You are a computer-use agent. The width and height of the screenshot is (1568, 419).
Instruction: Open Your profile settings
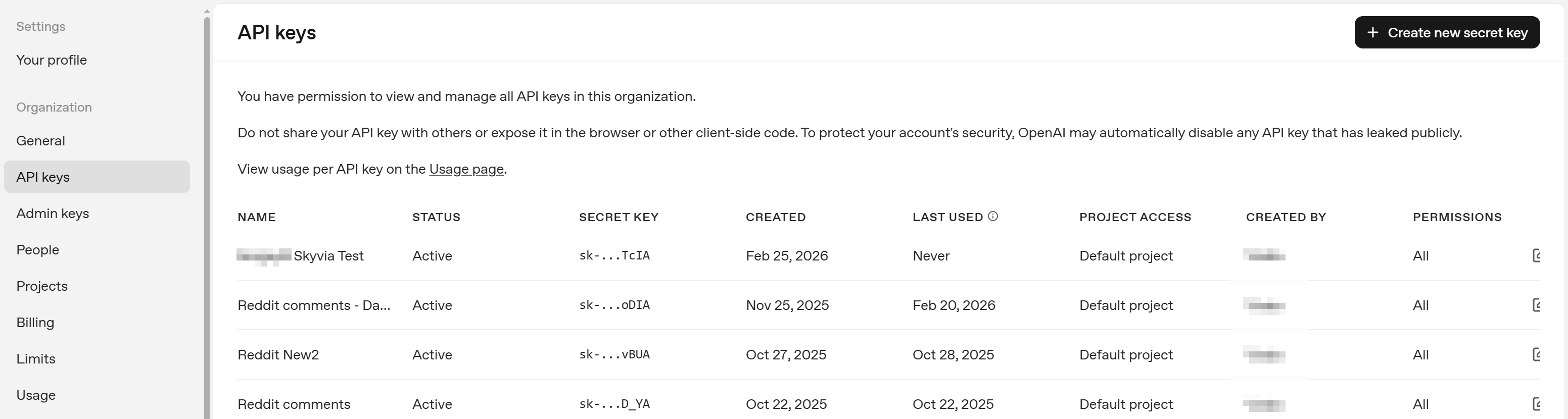coord(52,60)
